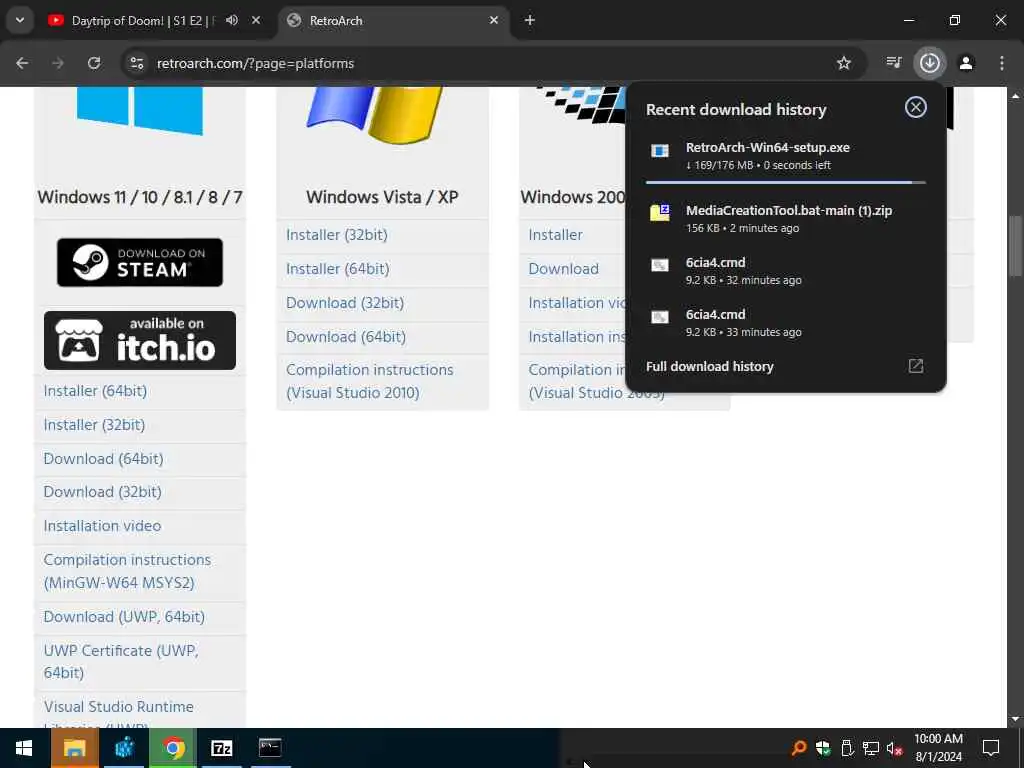The width and height of the screenshot is (1024, 768).
Task: Click Download (32bit) under Windows Vista / XP
Action: pyautogui.click(x=345, y=302)
